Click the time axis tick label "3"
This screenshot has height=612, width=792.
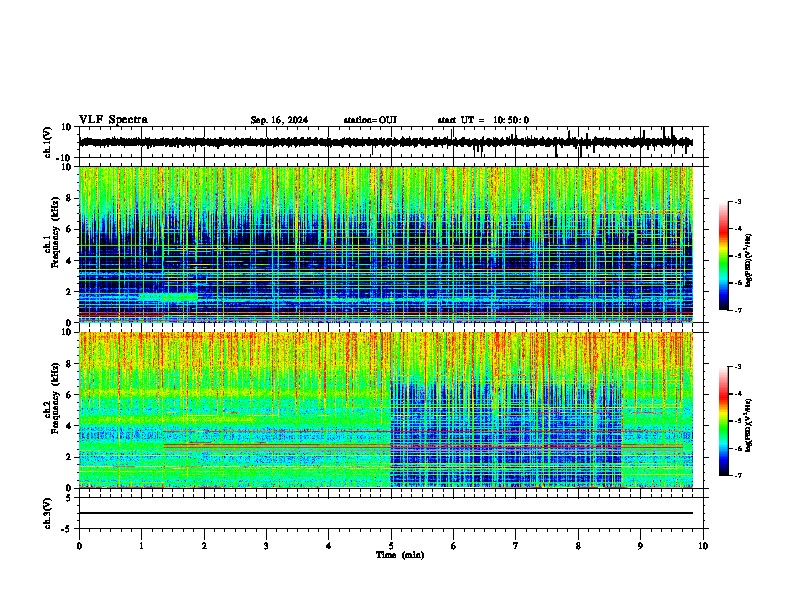266,546
